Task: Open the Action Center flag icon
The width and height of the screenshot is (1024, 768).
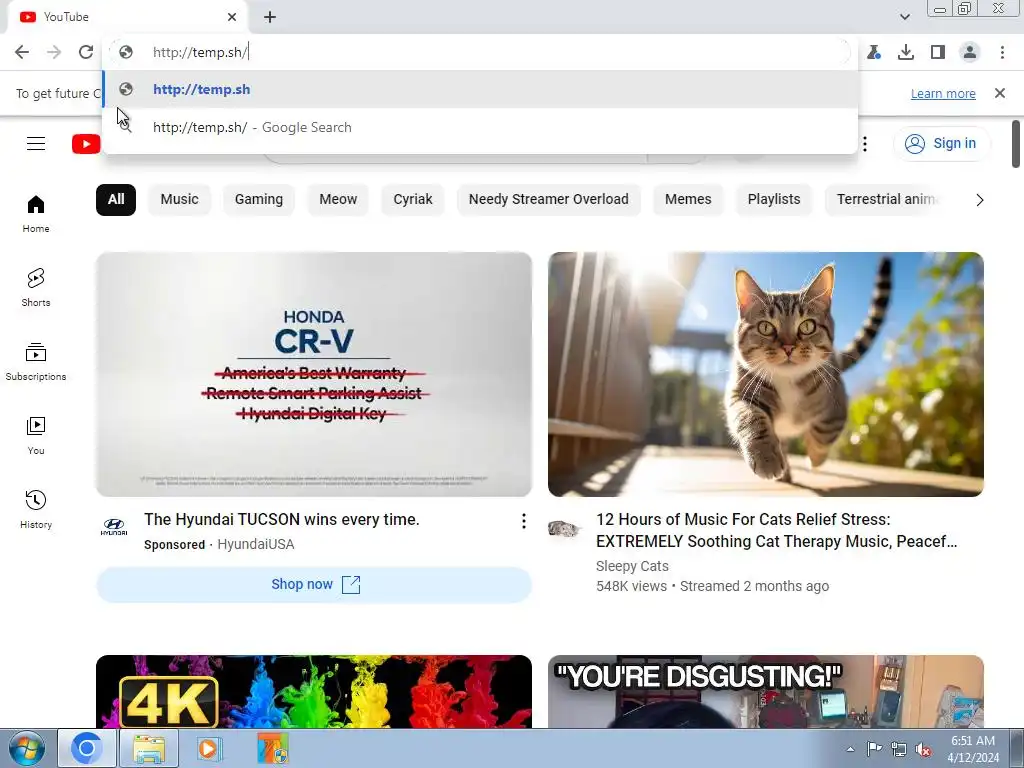Action: tap(874, 749)
